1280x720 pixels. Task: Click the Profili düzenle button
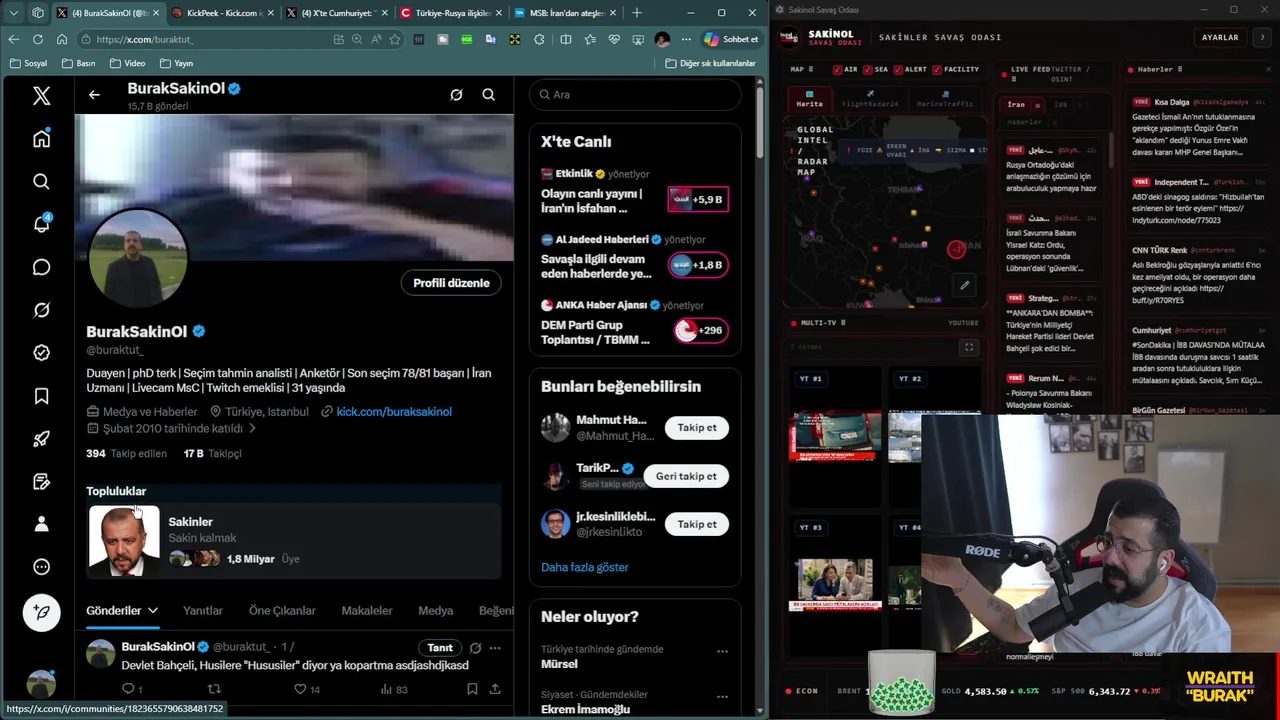[451, 283]
